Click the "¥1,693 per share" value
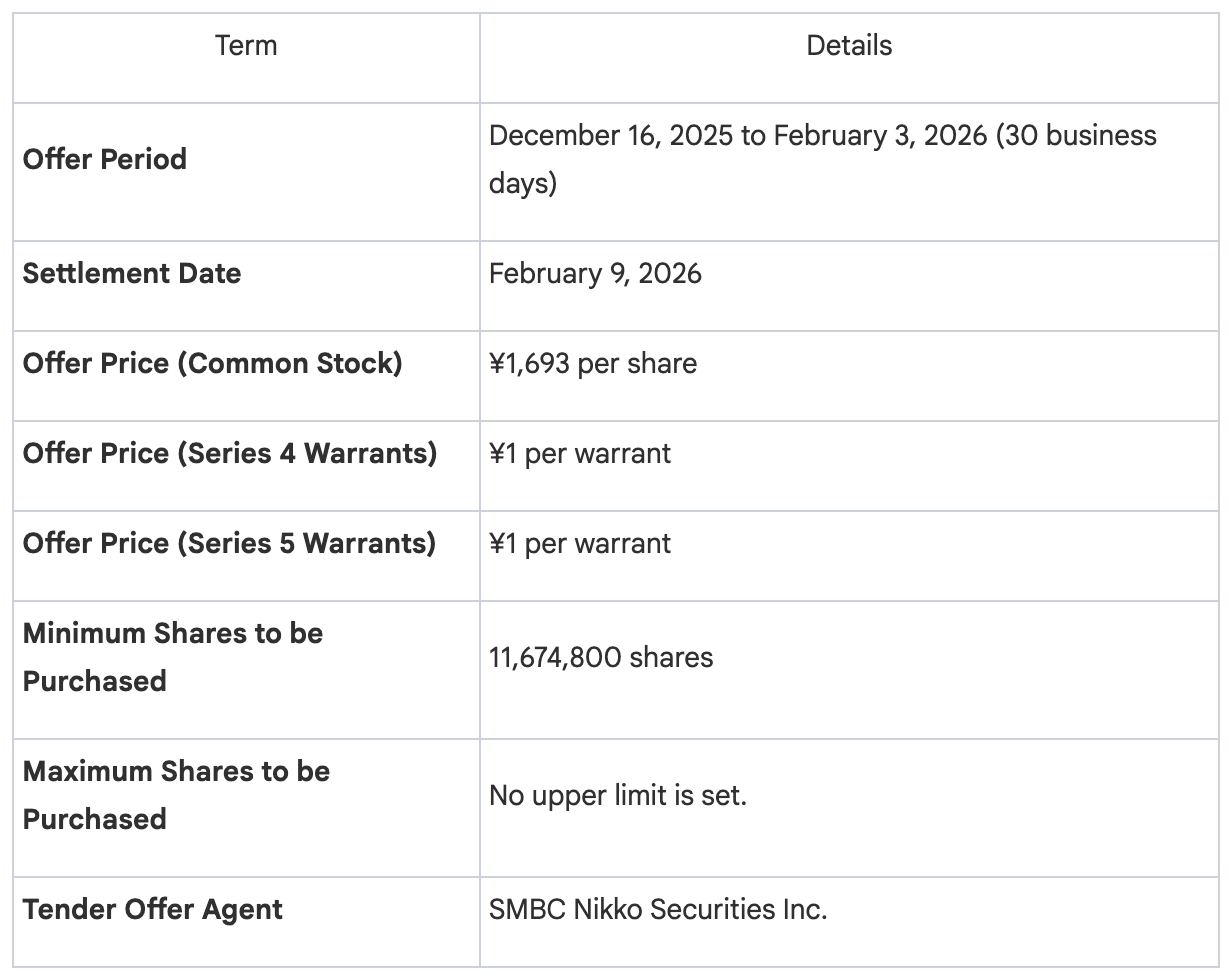Viewport: 1229px width, 980px height. [593, 364]
